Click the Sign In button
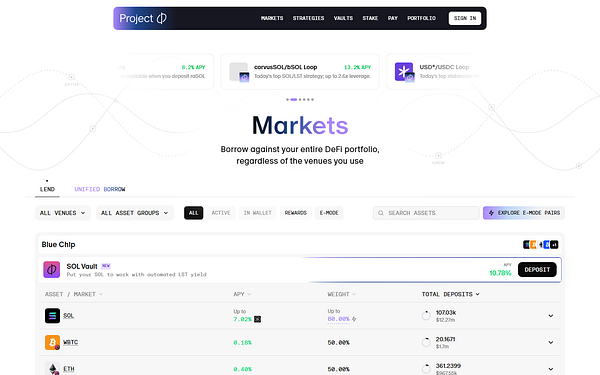 (x=465, y=18)
